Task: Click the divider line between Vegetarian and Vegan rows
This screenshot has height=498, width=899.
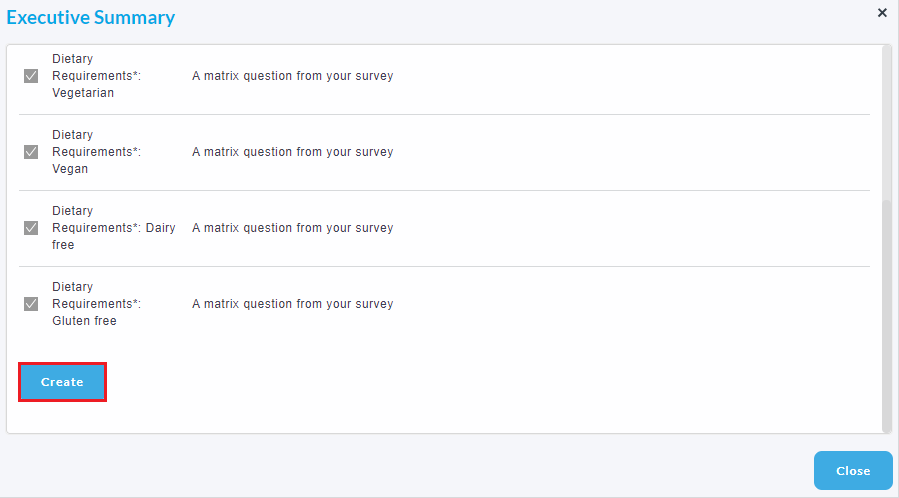Action: [x=444, y=115]
